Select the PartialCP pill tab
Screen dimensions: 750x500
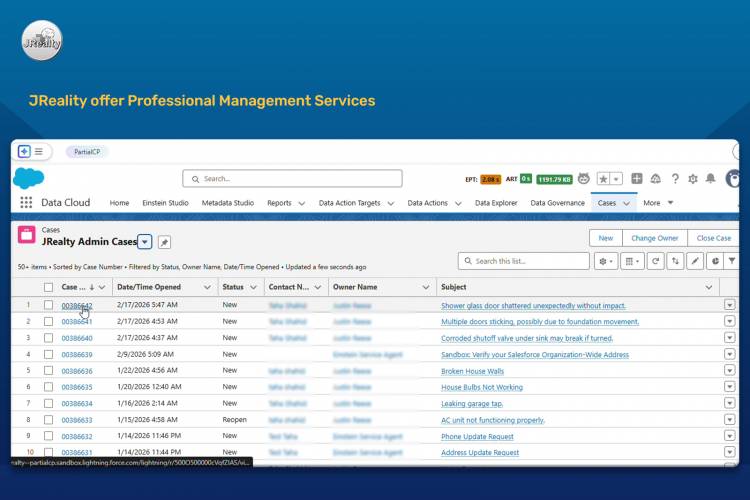click(x=87, y=152)
